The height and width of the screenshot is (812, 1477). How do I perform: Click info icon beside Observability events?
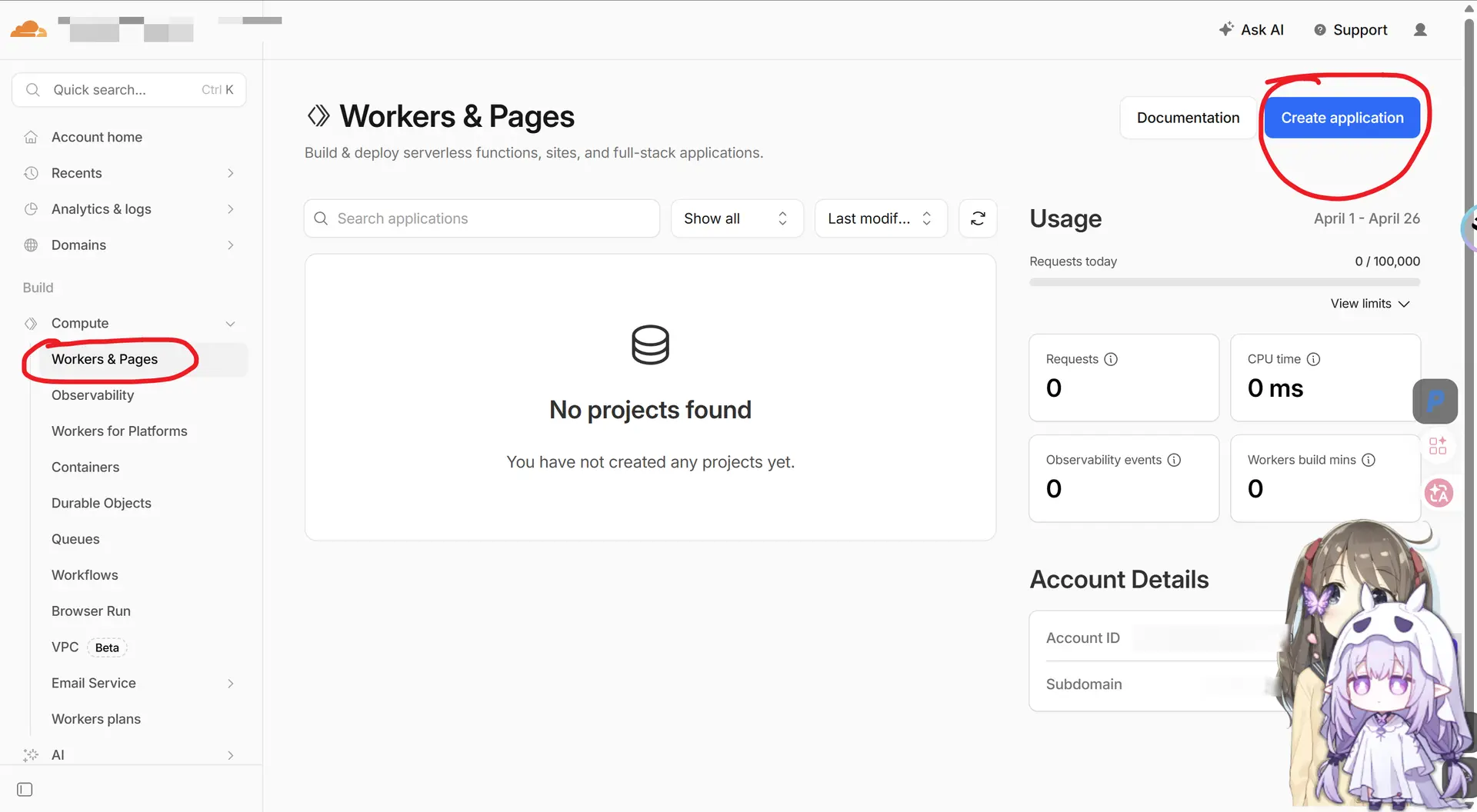pos(1174,460)
